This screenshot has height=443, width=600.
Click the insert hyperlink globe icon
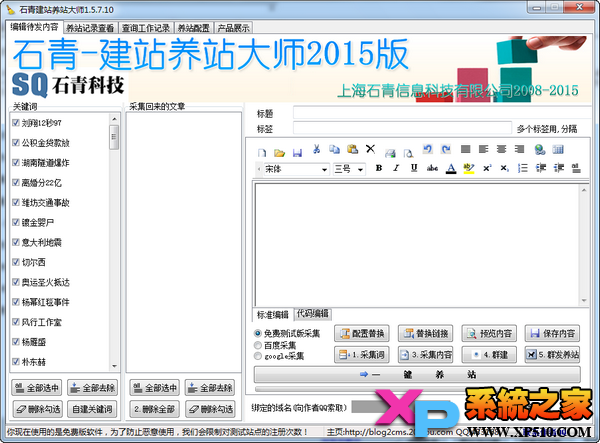tap(540, 149)
